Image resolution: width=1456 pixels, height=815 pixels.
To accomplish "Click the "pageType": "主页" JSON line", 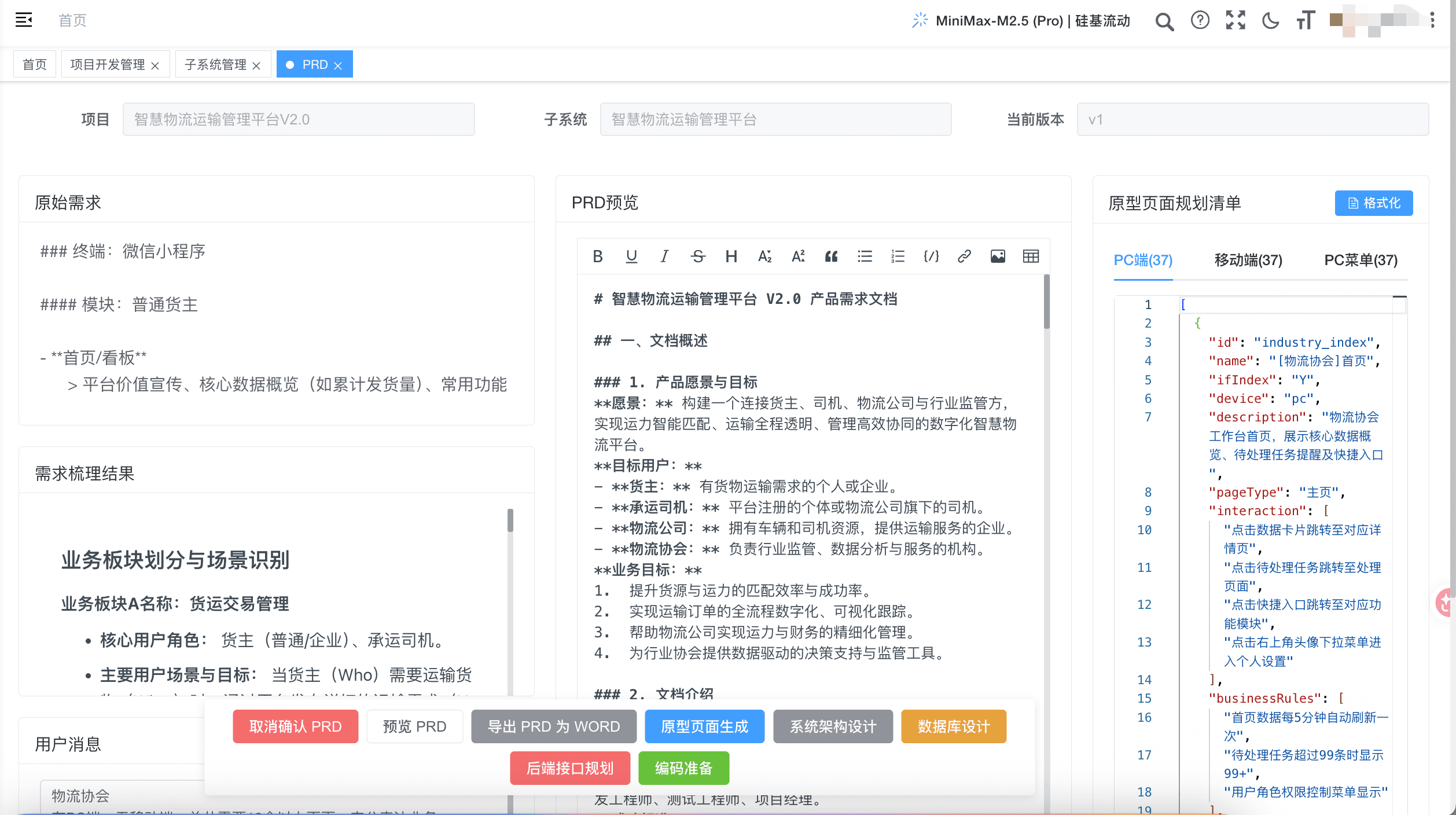I will coord(1277,492).
